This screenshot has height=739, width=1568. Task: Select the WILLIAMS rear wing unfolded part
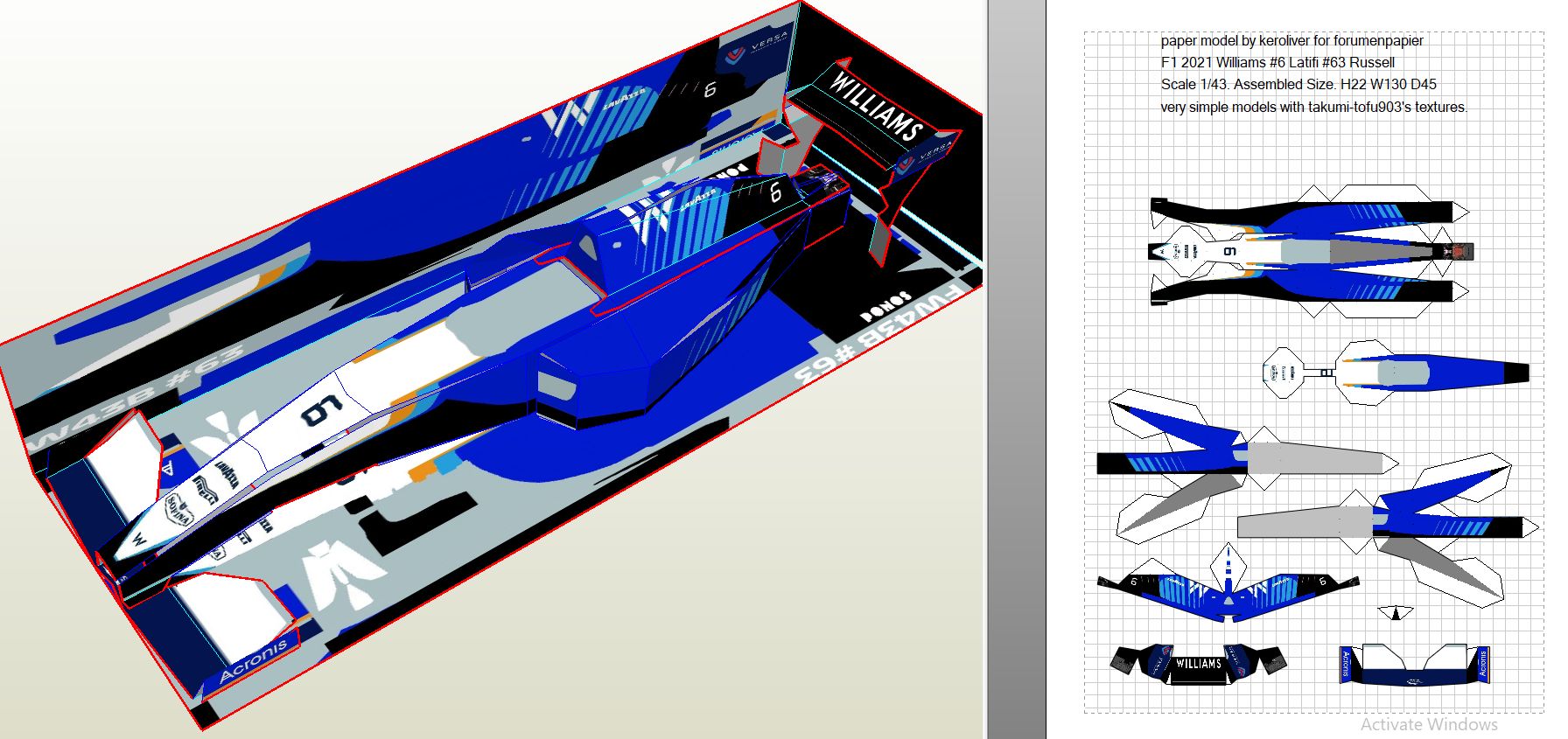point(1198,664)
